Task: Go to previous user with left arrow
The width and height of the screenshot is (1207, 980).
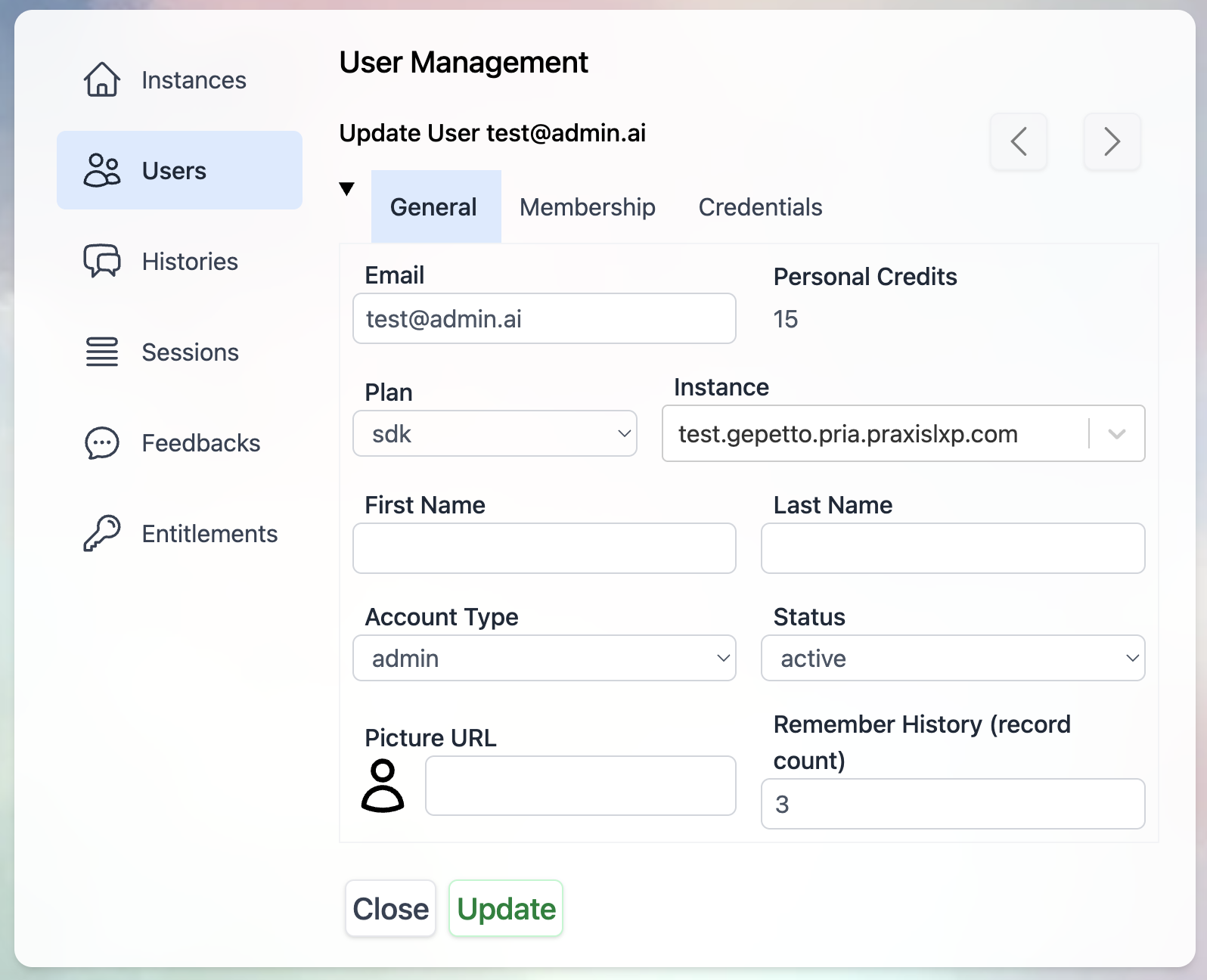Action: tap(1019, 141)
